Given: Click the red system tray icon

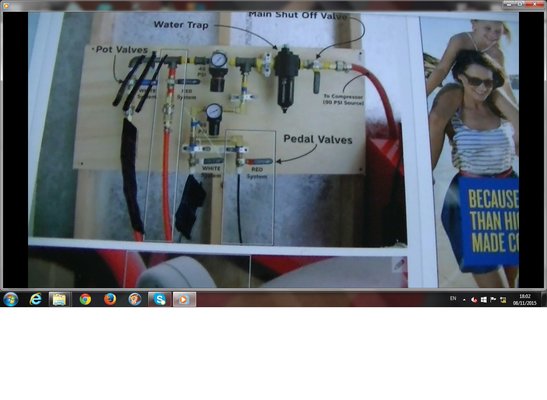Looking at the screenshot, I should 474,300.
